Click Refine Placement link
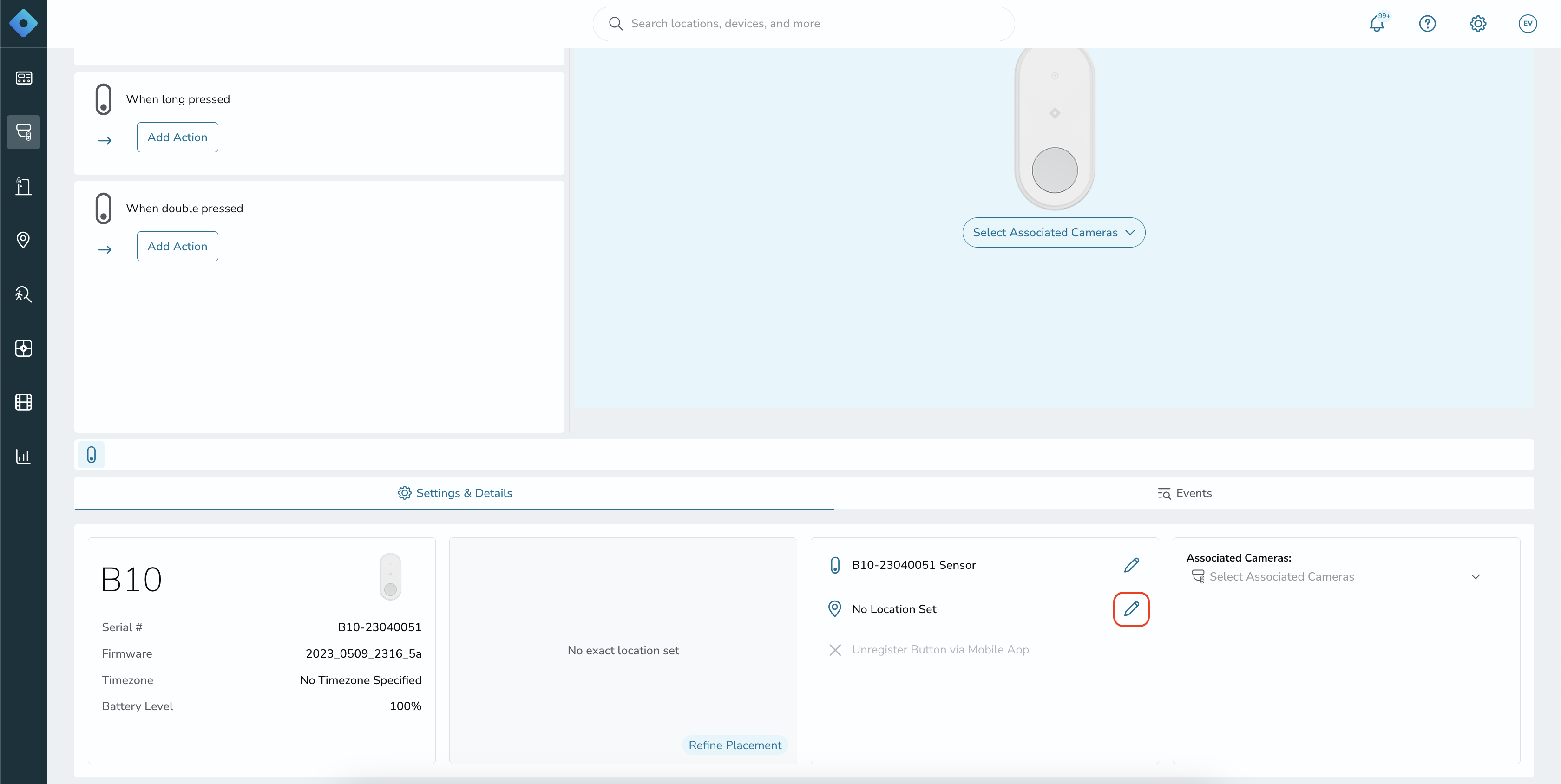This screenshot has width=1561, height=784. [735, 745]
